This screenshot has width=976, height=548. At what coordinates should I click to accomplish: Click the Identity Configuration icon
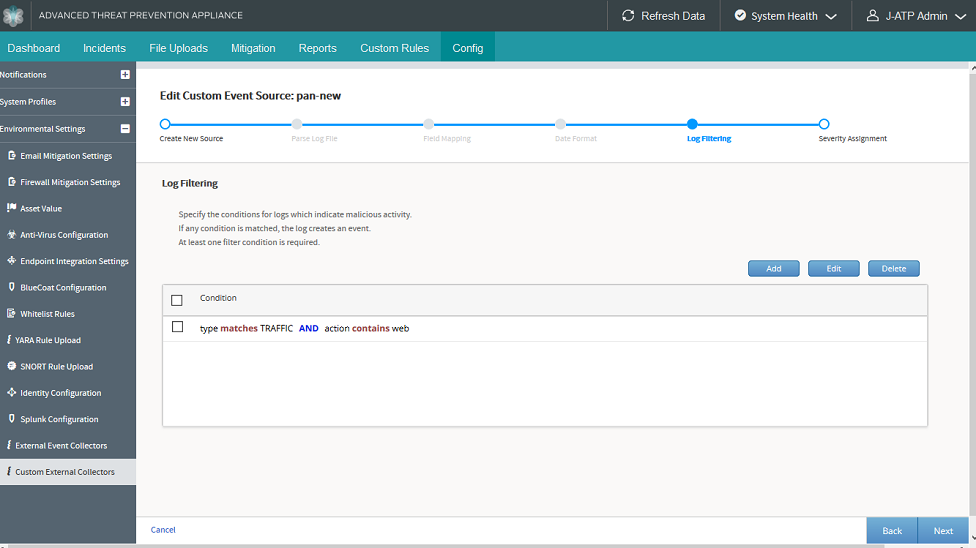pyautogui.click(x=11, y=392)
